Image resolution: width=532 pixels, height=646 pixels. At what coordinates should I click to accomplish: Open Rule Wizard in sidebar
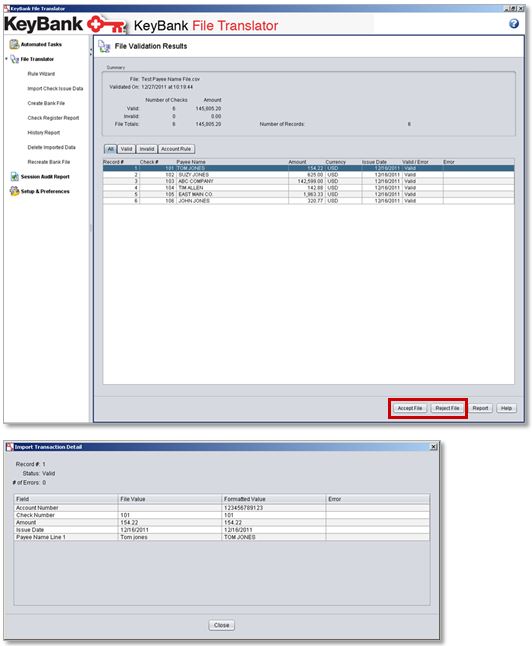point(41,74)
